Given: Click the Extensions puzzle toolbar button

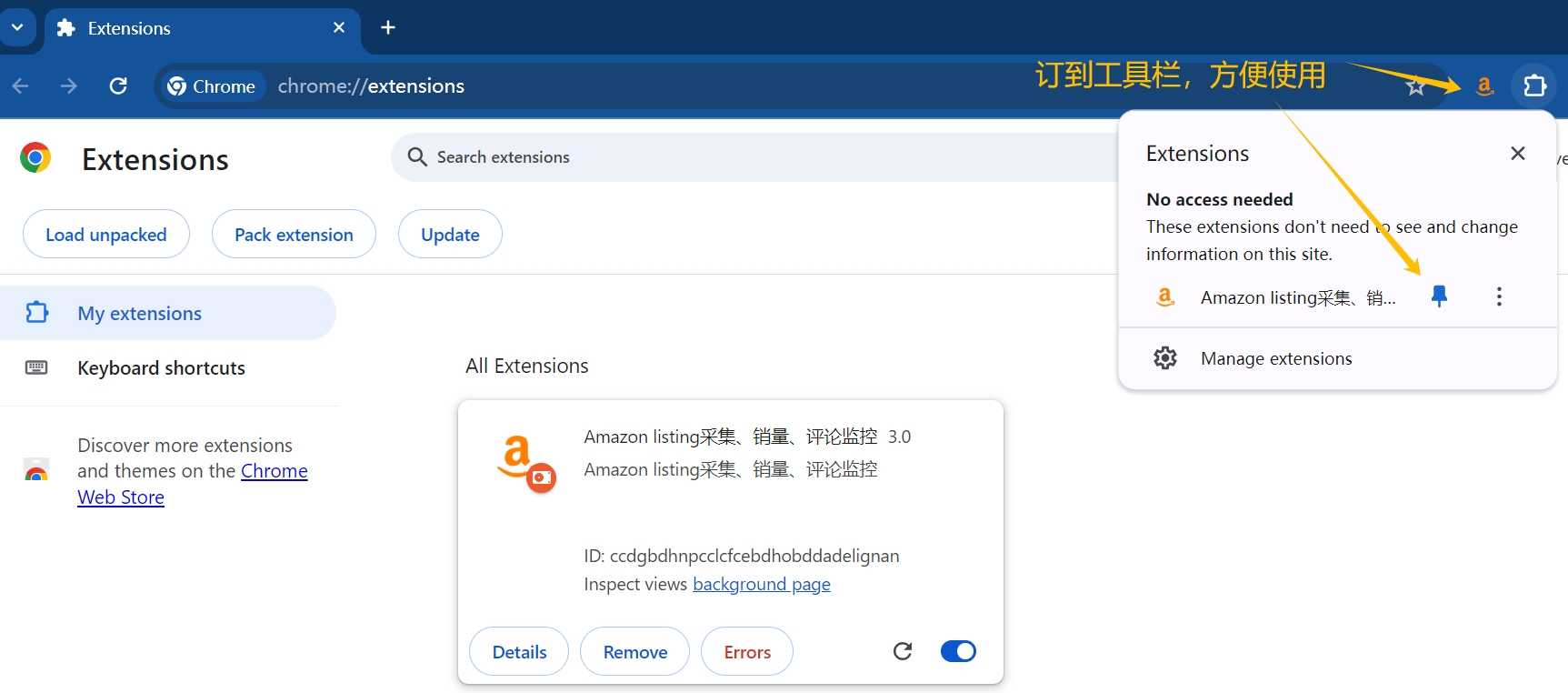Looking at the screenshot, I should point(1534,85).
